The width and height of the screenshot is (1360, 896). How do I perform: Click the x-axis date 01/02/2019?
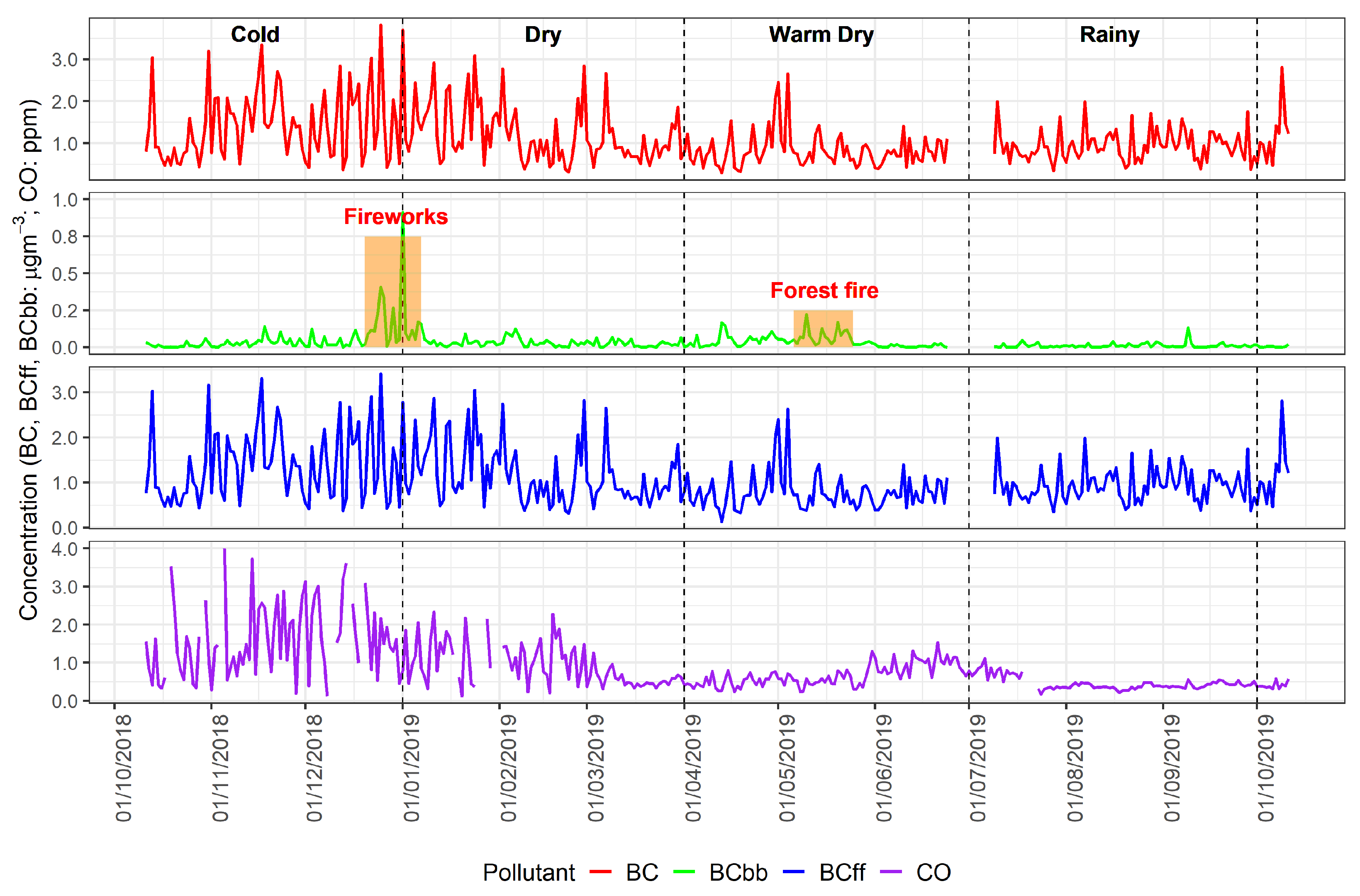[509, 768]
